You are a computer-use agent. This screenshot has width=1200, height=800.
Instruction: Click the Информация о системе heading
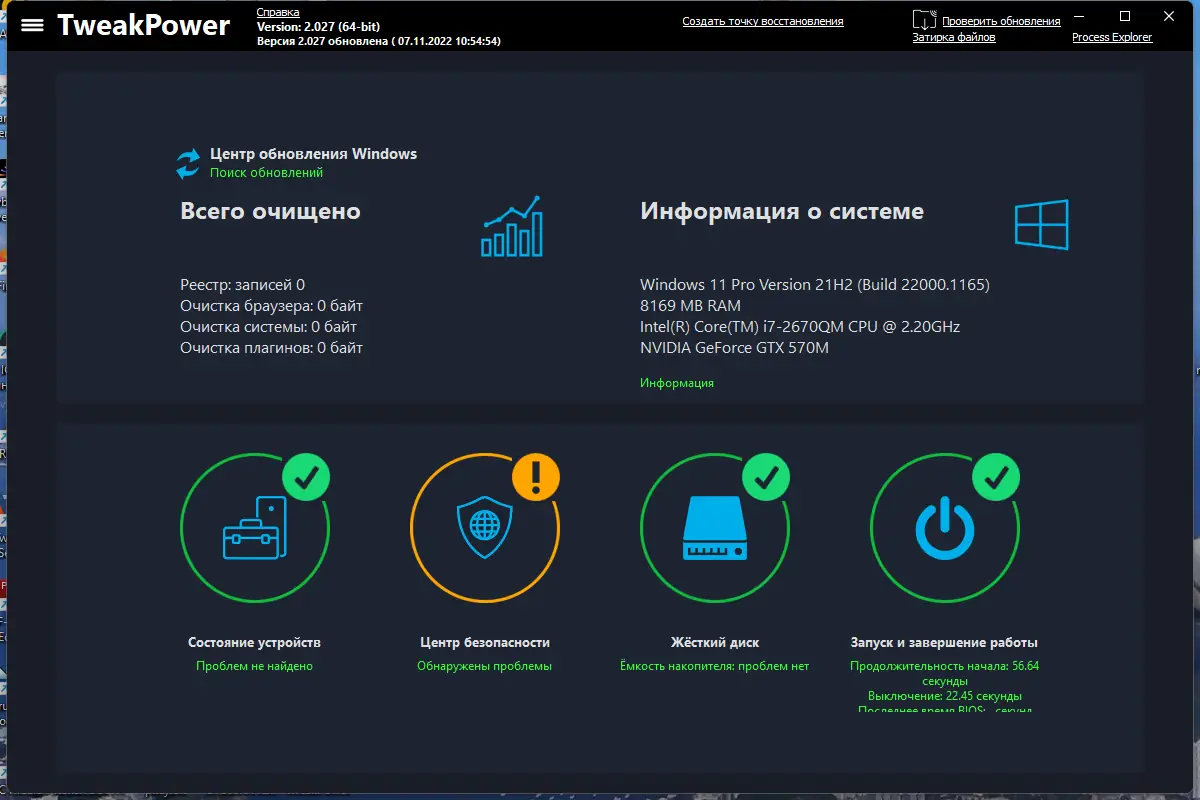(x=782, y=211)
